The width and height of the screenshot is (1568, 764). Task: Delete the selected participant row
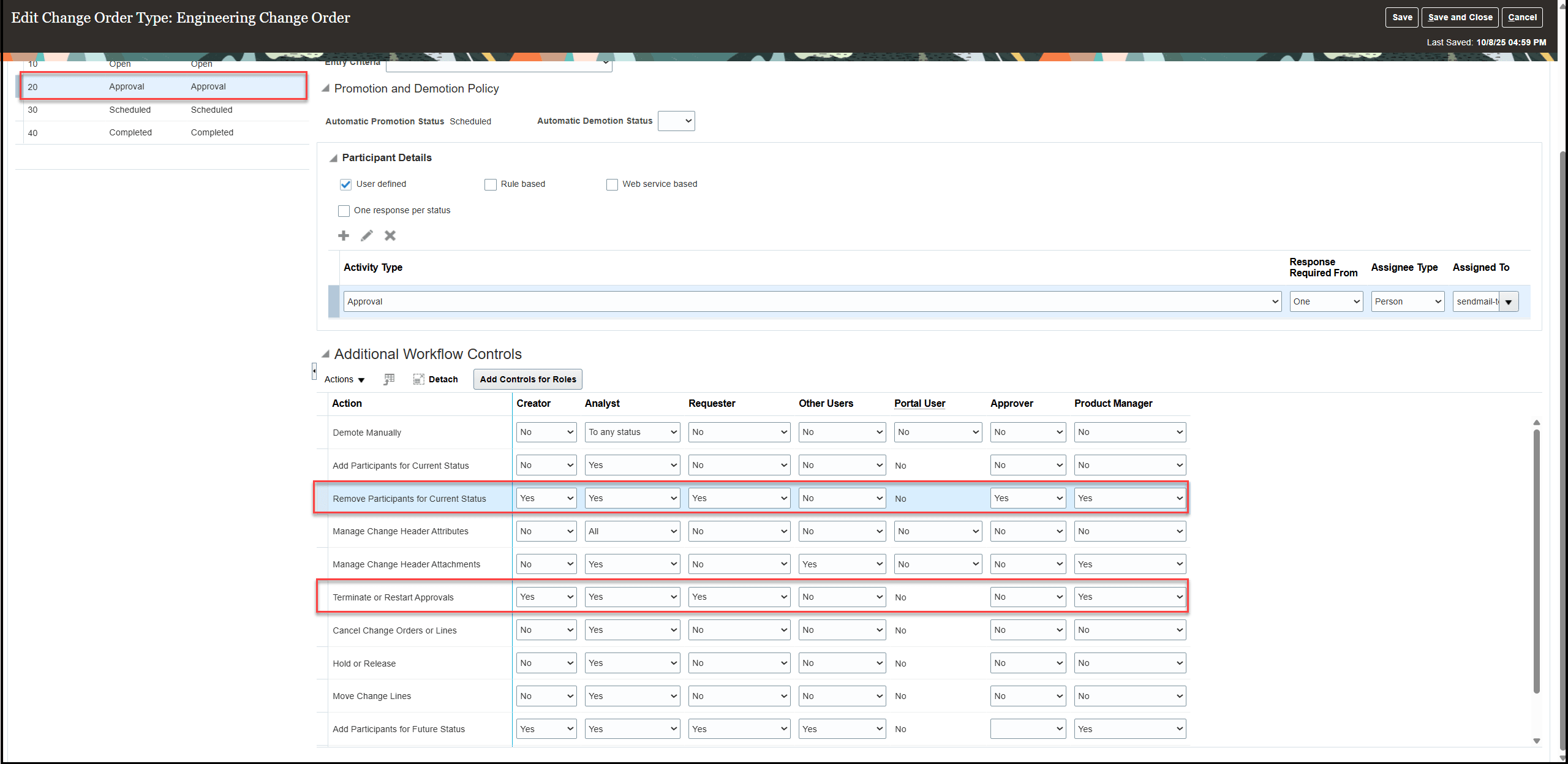[390, 235]
